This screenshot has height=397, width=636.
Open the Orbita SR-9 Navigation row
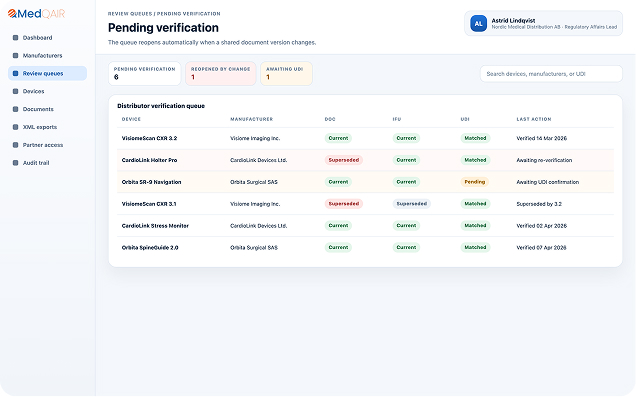click(365, 182)
